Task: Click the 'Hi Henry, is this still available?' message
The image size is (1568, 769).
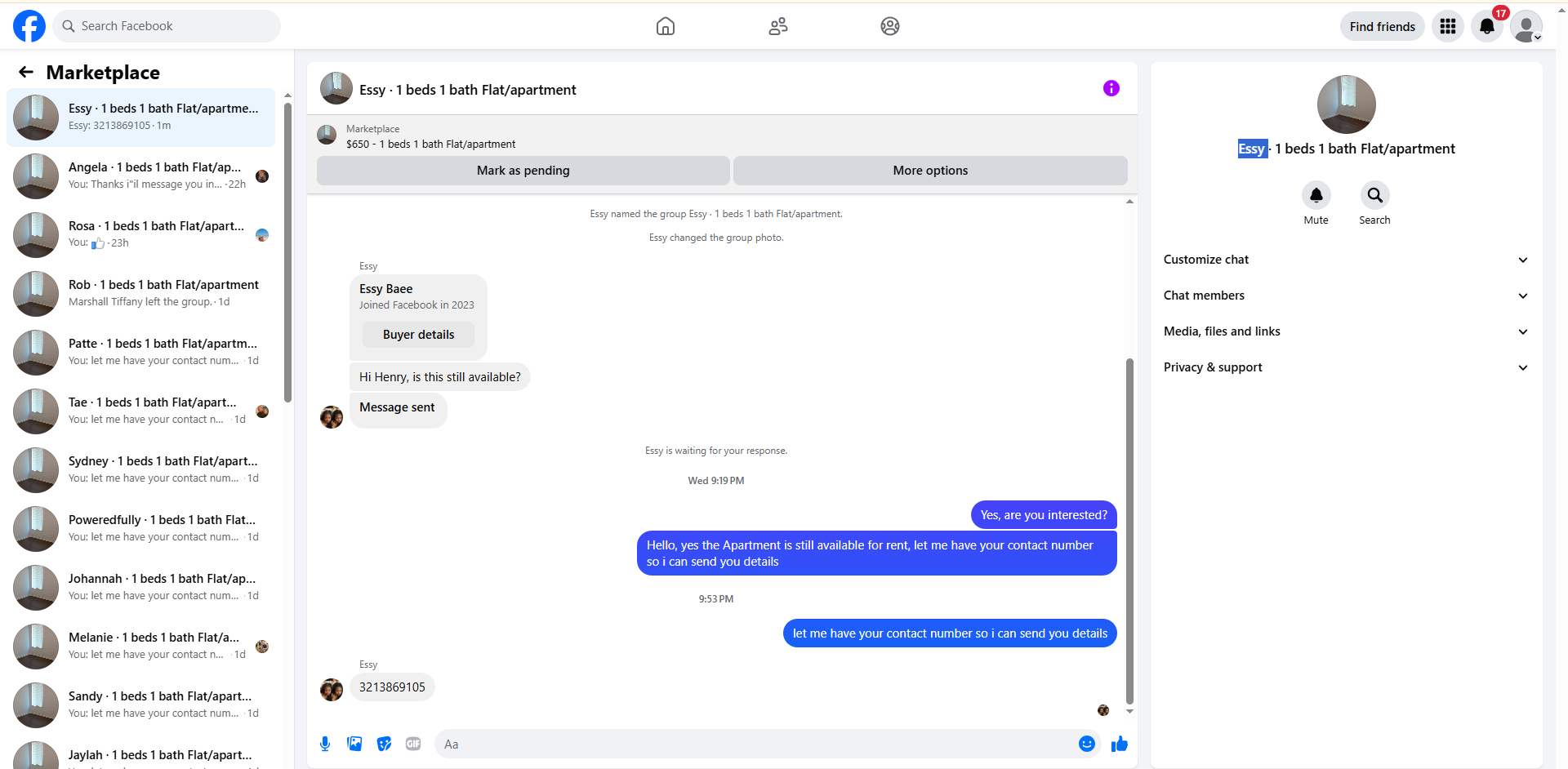Action: click(440, 377)
